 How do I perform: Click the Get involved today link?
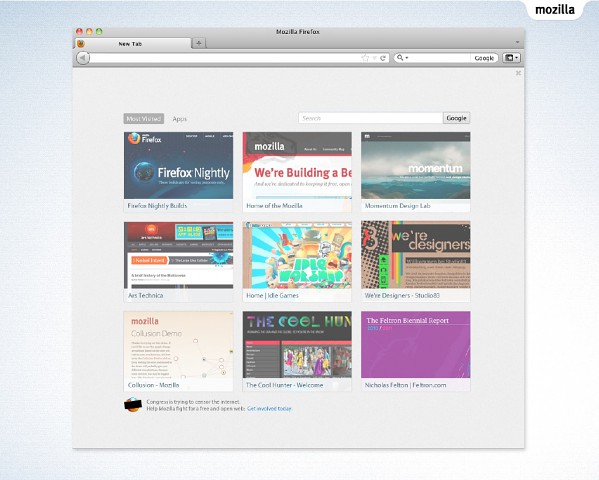click(x=269, y=409)
